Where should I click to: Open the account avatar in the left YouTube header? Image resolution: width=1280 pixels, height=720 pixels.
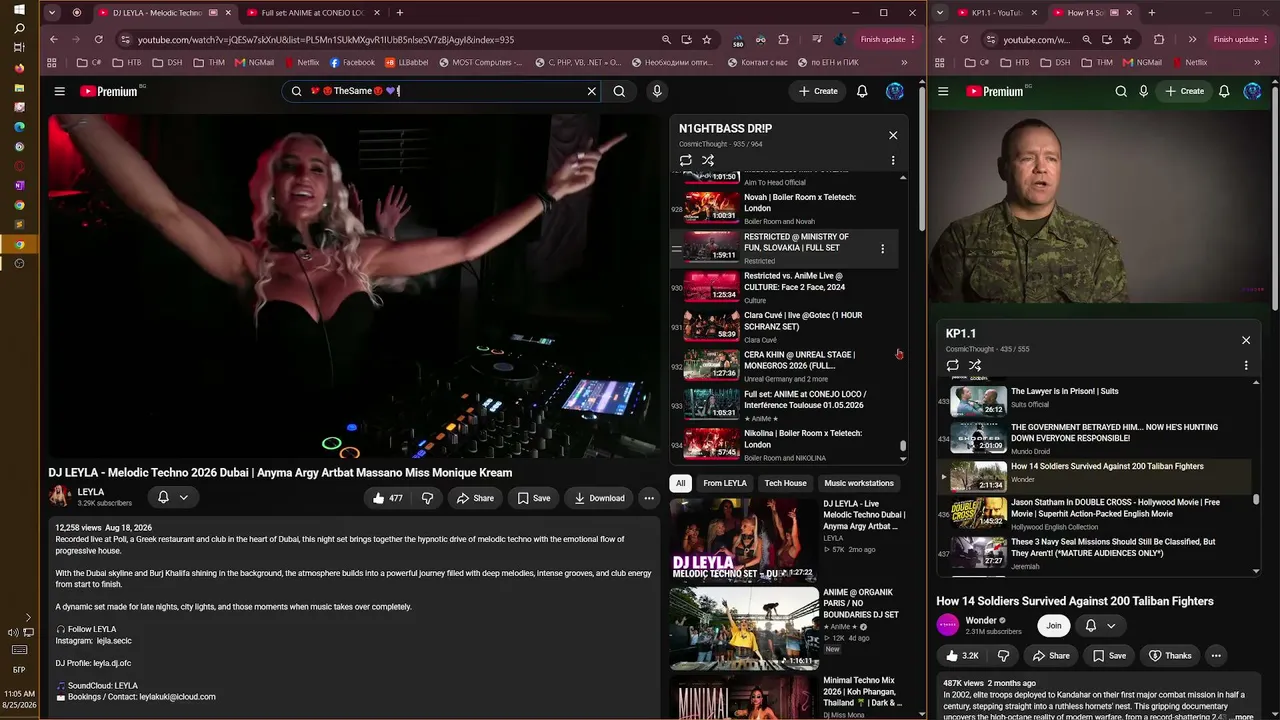pos(895,91)
